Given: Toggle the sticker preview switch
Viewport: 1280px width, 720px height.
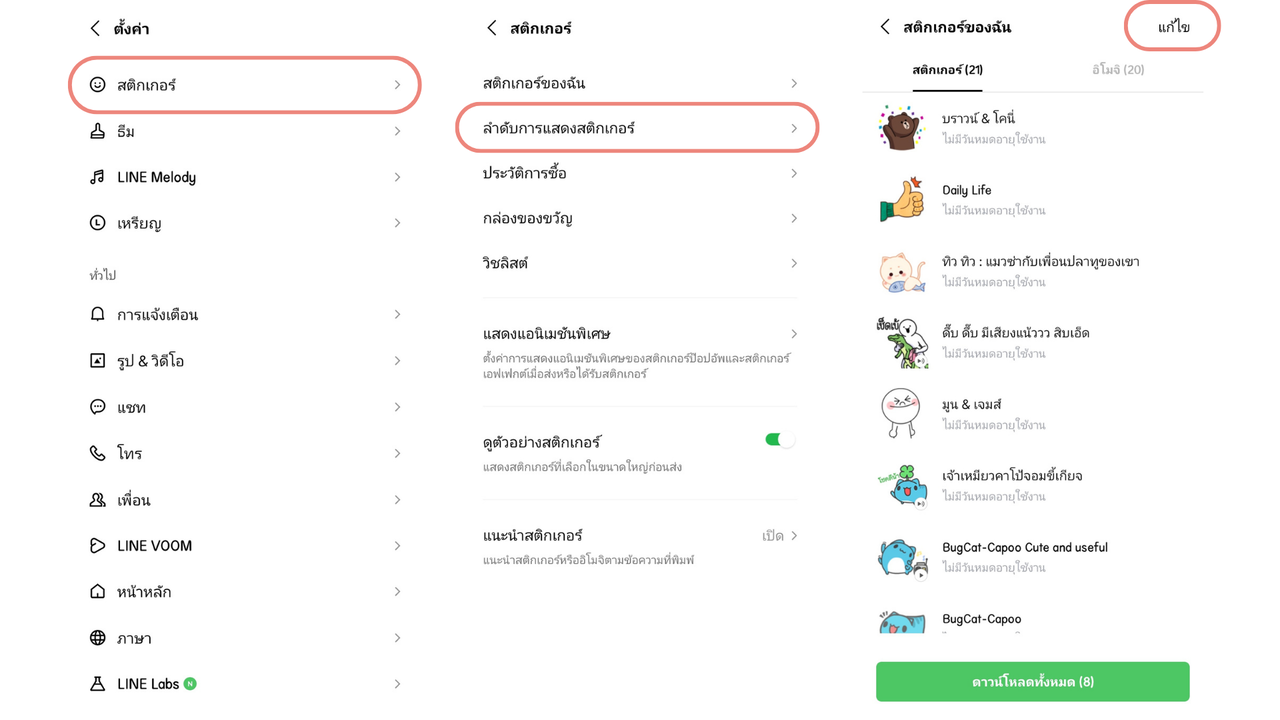Looking at the screenshot, I should point(779,440).
